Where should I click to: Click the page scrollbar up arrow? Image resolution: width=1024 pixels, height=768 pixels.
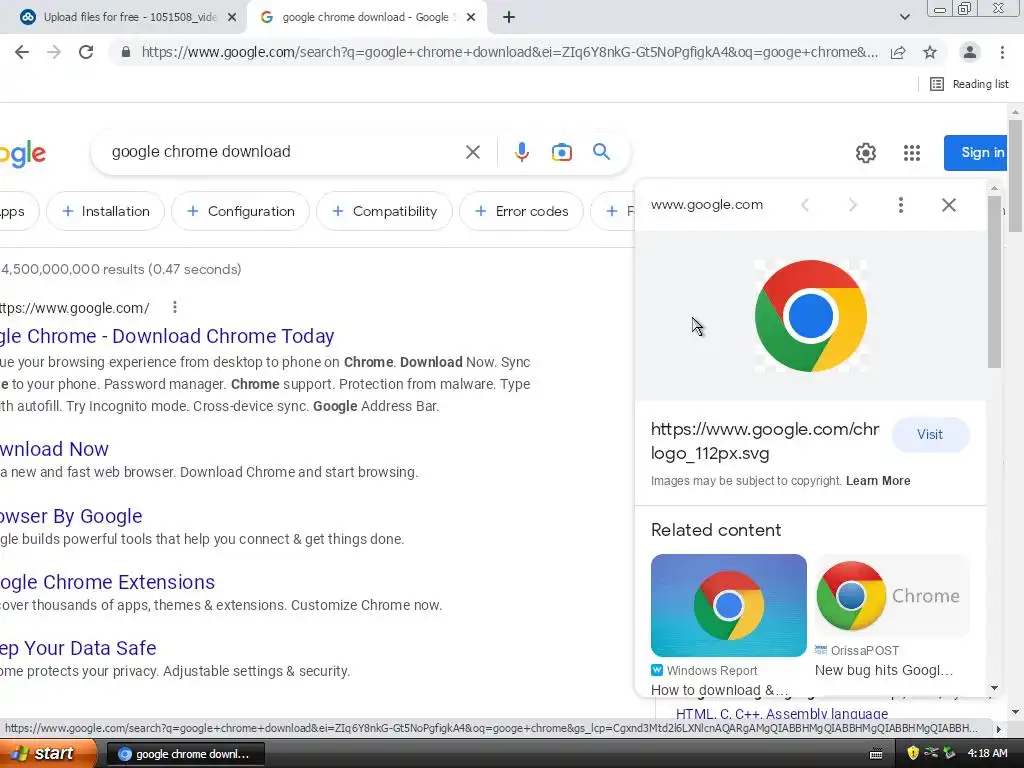[x=1015, y=111]
